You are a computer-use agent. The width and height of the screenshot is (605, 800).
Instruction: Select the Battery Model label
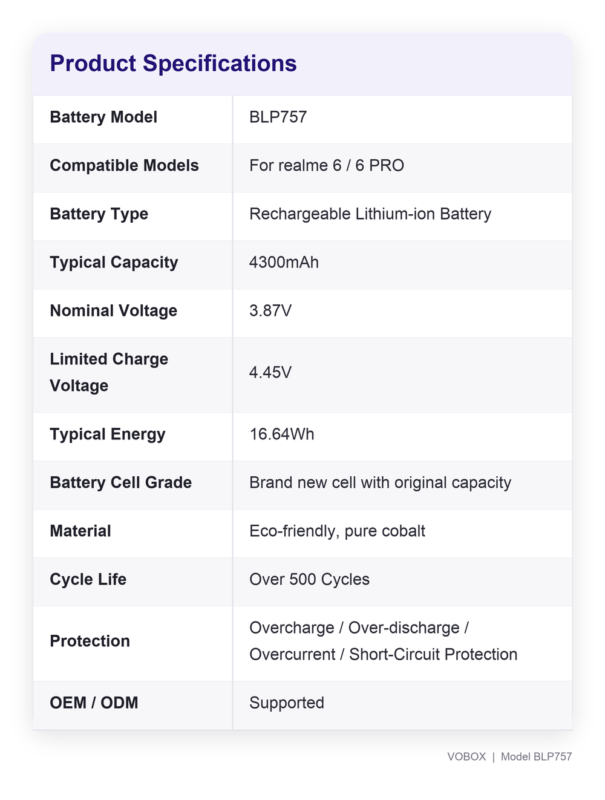pos(104,117)
